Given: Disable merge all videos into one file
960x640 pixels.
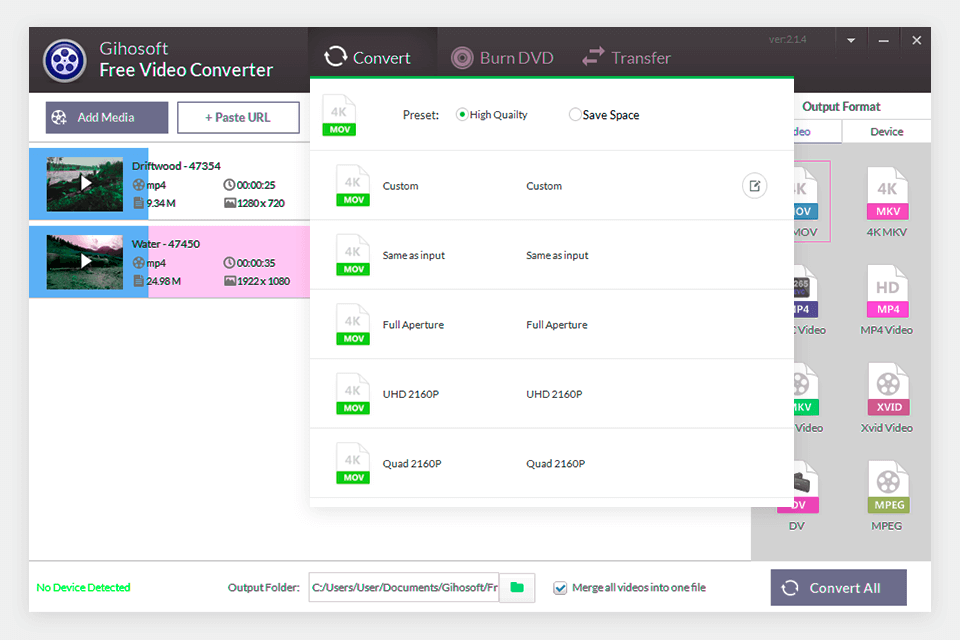Looking at the screenshot, I should (x=560, y=588).
